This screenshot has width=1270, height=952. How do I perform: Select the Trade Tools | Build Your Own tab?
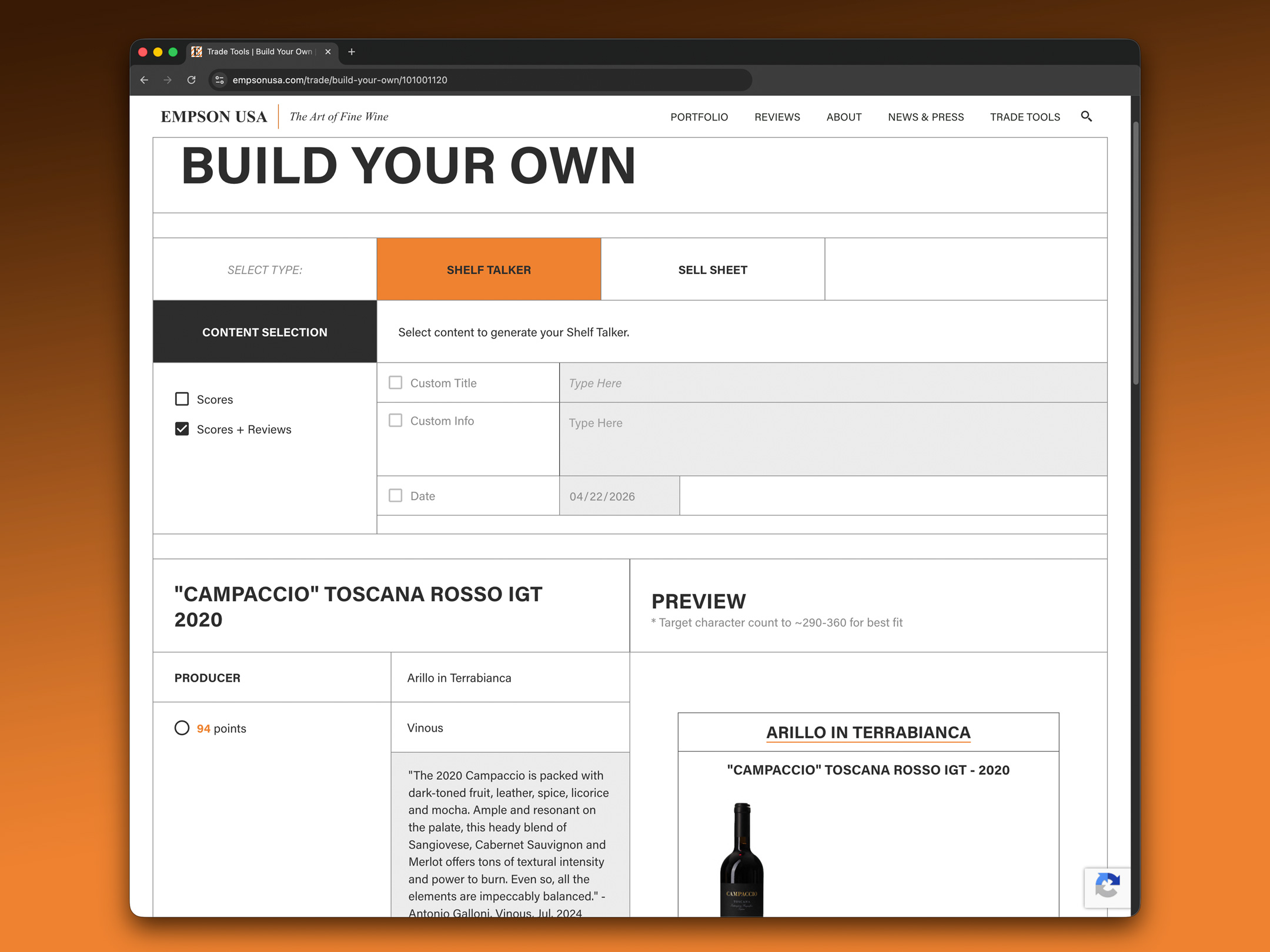point(262,52)
